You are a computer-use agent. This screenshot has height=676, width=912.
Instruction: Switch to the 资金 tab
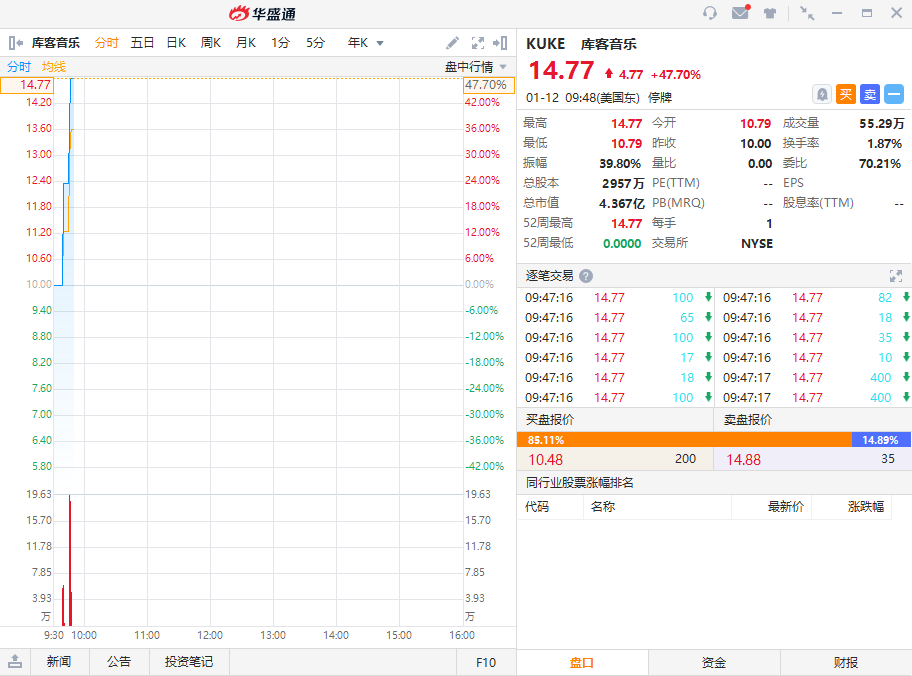[x=714, y=662]
